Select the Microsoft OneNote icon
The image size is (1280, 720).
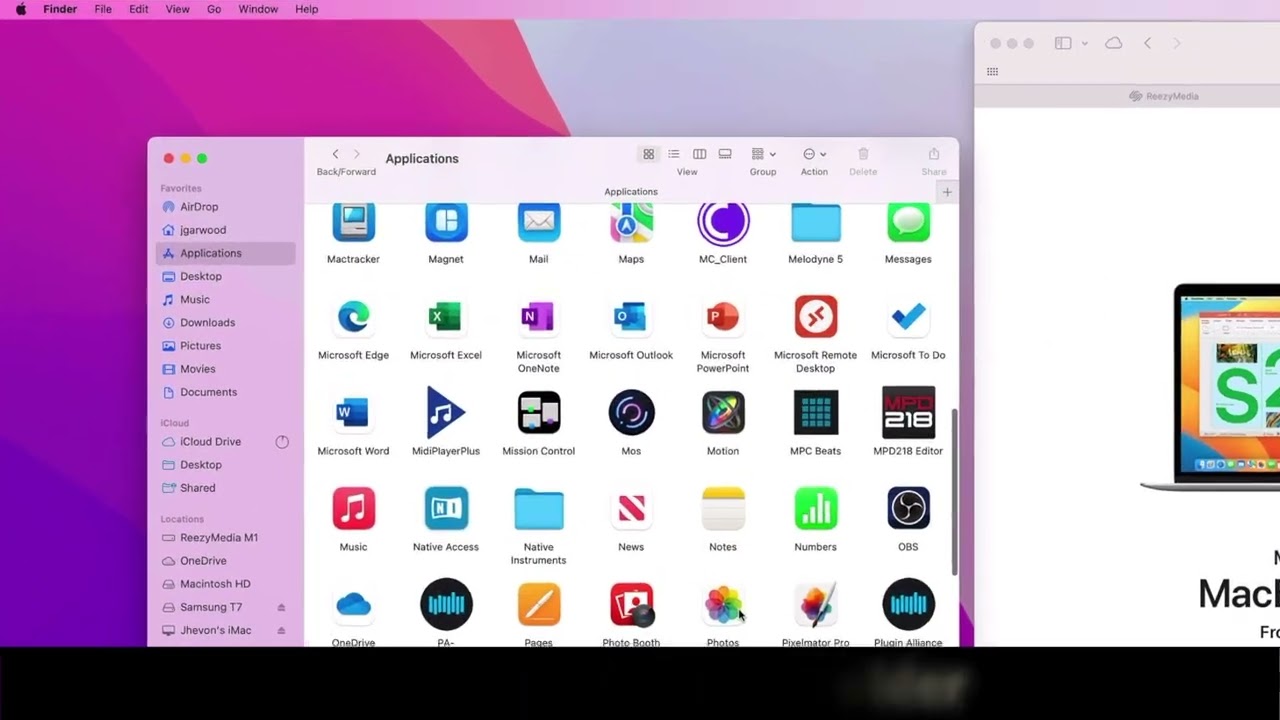[x=539, y=317]
